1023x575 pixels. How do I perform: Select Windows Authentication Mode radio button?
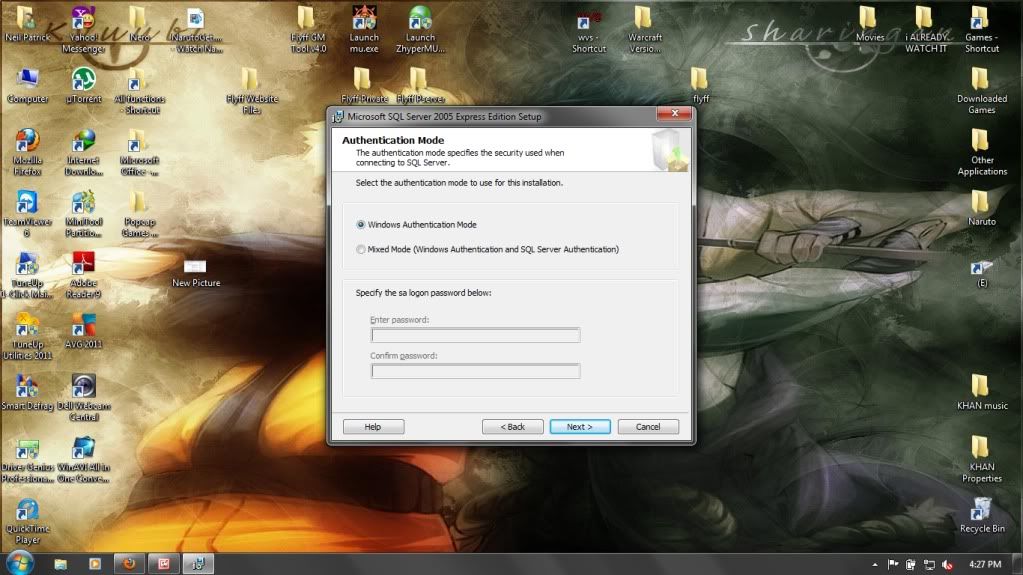[x=361, y=225]
